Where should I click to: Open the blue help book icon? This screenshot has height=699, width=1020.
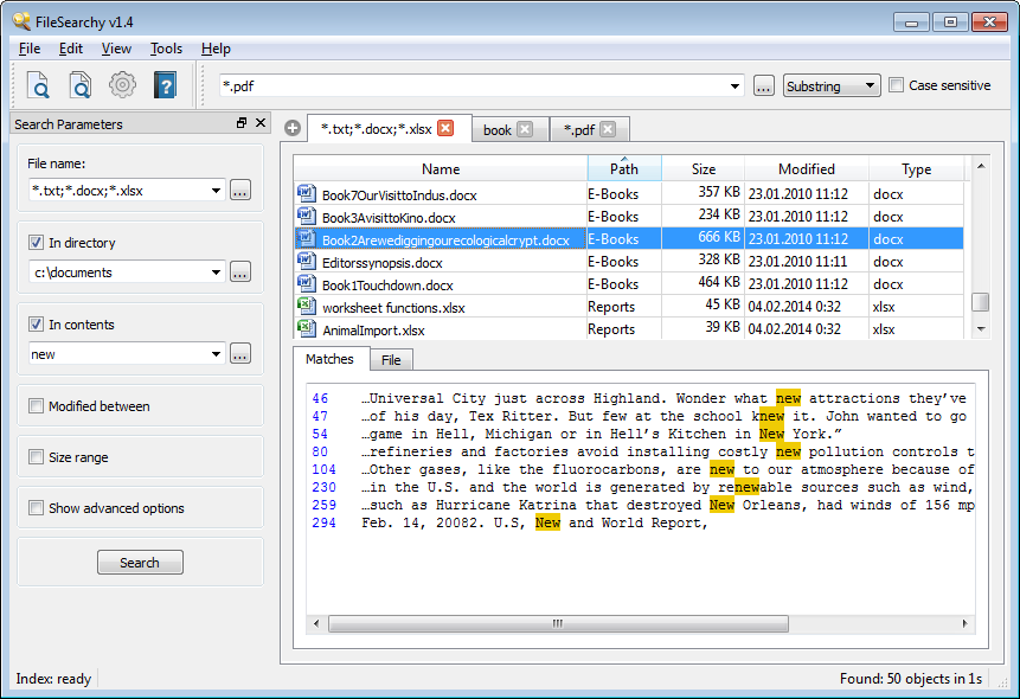165,85
